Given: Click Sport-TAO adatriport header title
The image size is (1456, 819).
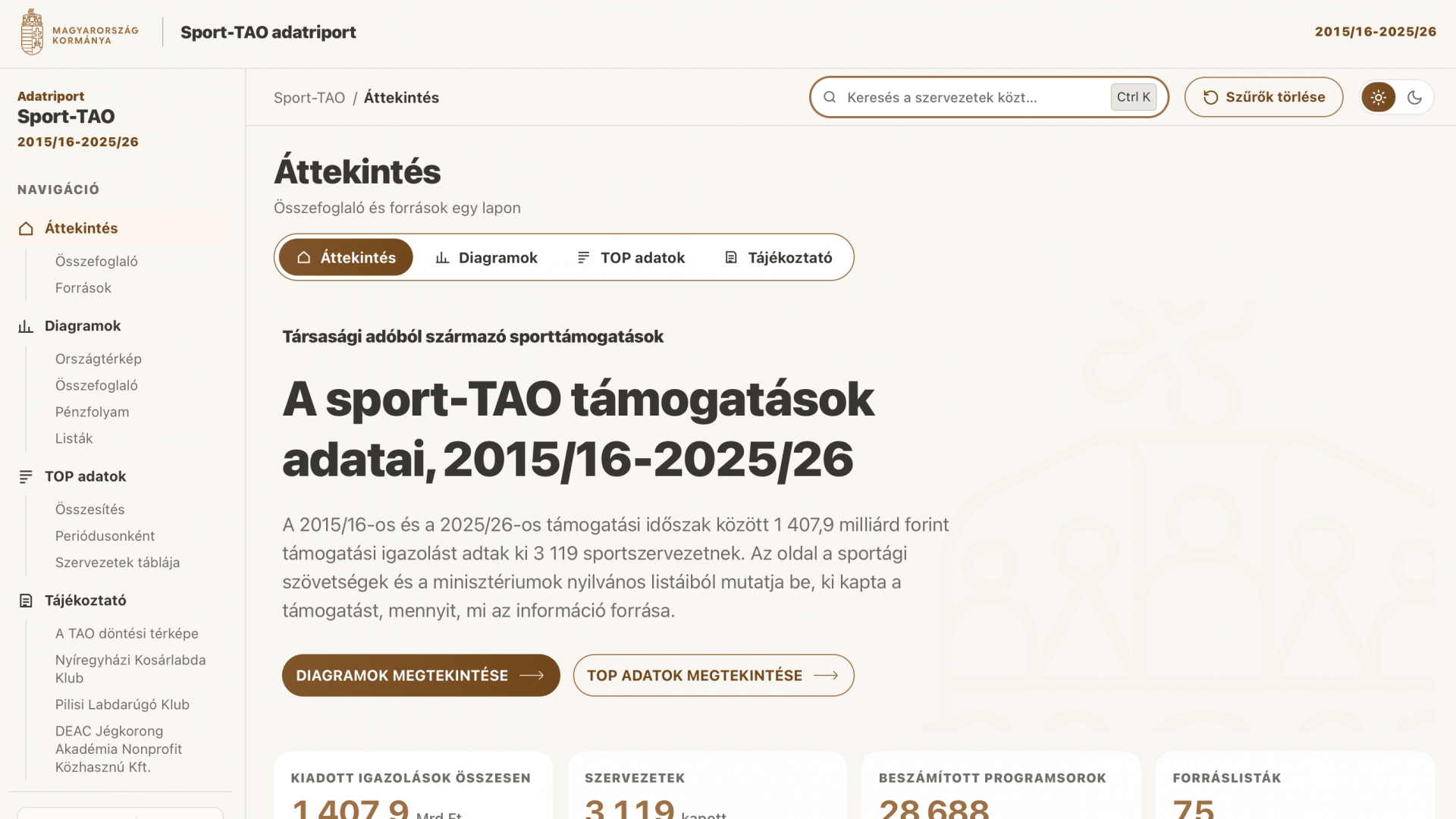Looking at the screenshot, I should coord(268,32).
